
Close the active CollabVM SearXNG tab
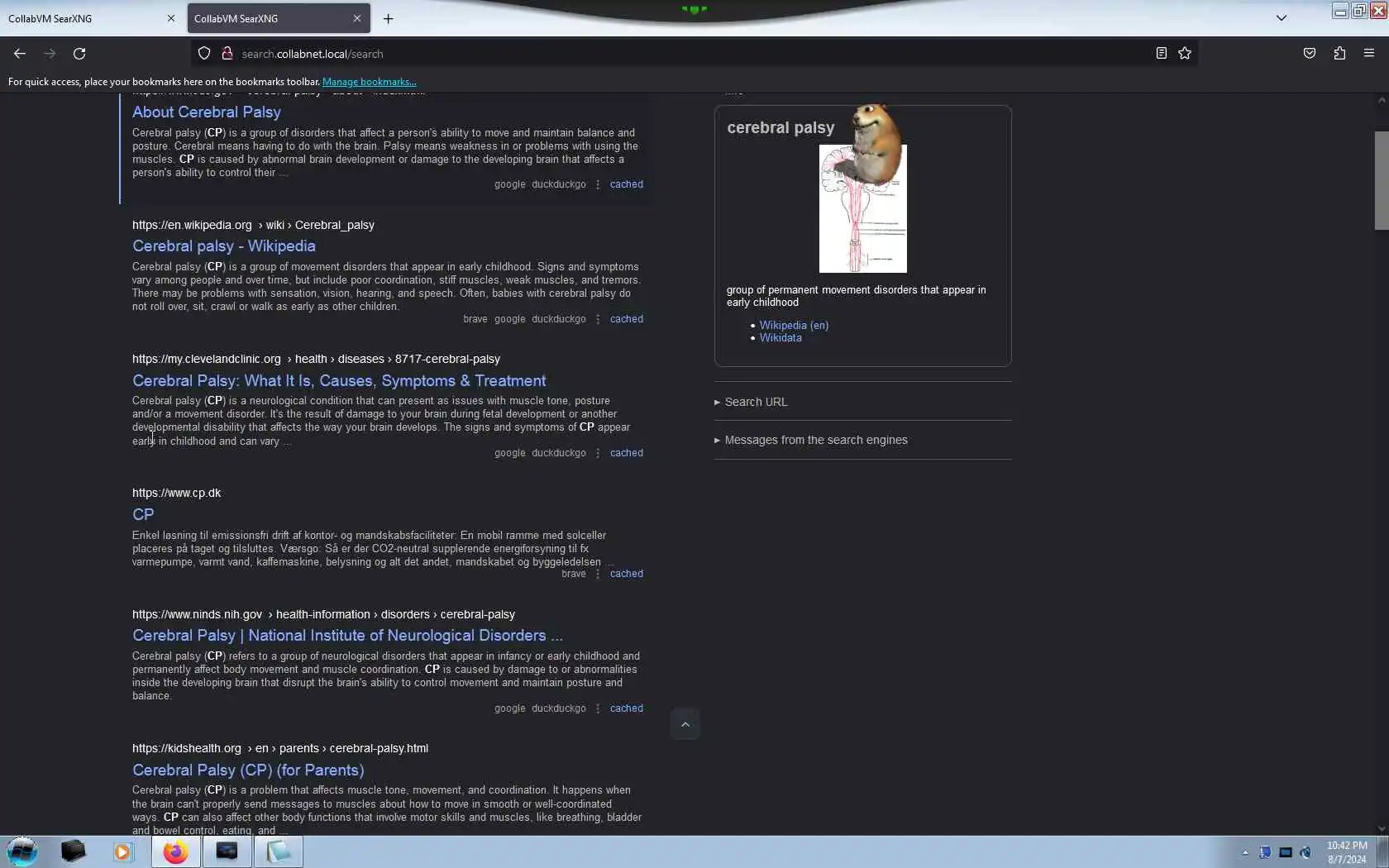[x=356, y=18]
